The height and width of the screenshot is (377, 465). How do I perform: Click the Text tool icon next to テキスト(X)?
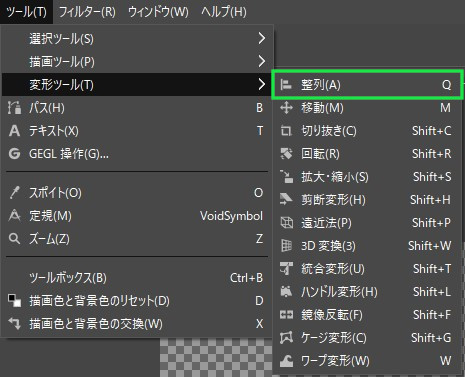[x=14, y=131]
